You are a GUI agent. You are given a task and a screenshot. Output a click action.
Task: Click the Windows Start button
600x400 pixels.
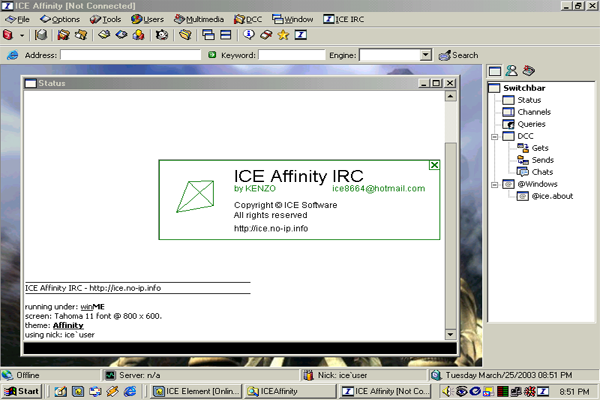pyautogui.click(x=21, y=391)
